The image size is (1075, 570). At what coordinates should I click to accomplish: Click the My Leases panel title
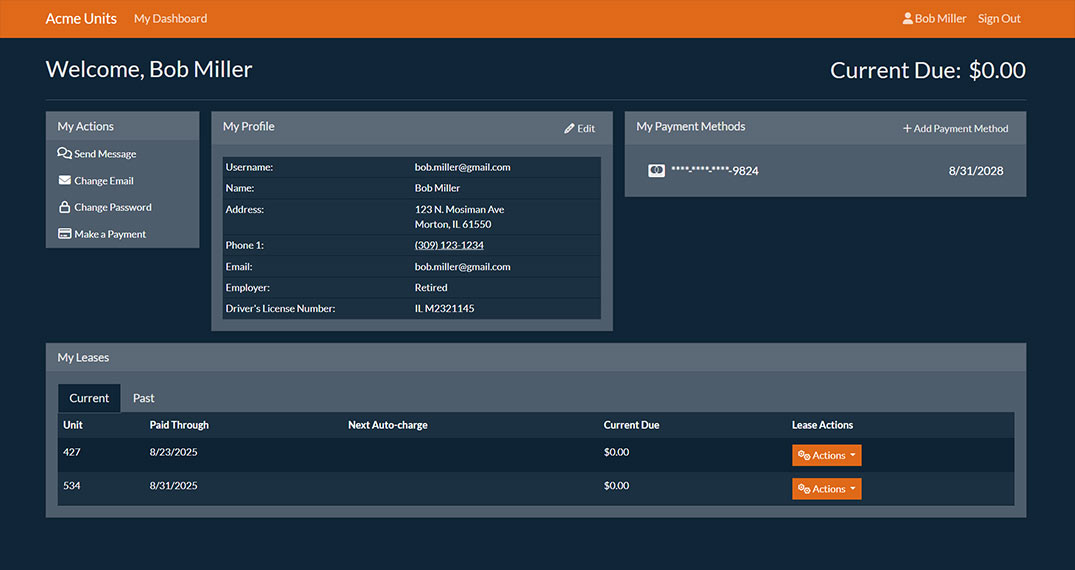click(83, 357)
